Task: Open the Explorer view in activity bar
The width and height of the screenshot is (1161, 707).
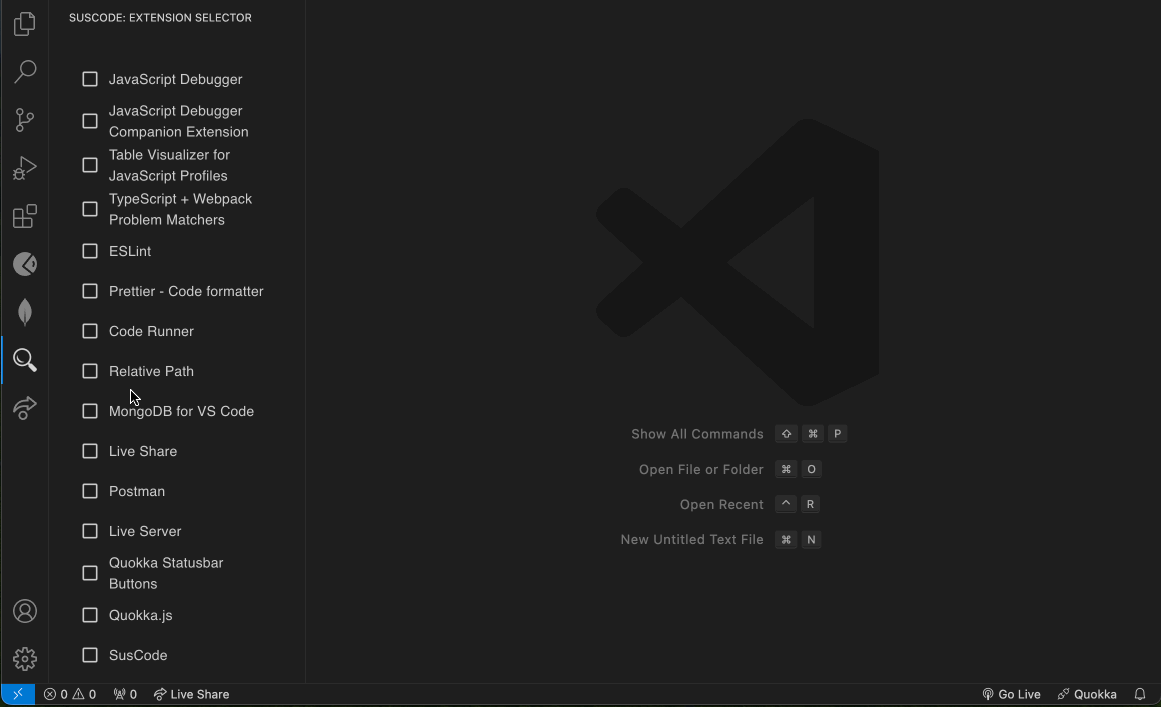Action: pyautogui.click(x=24, y=24)
